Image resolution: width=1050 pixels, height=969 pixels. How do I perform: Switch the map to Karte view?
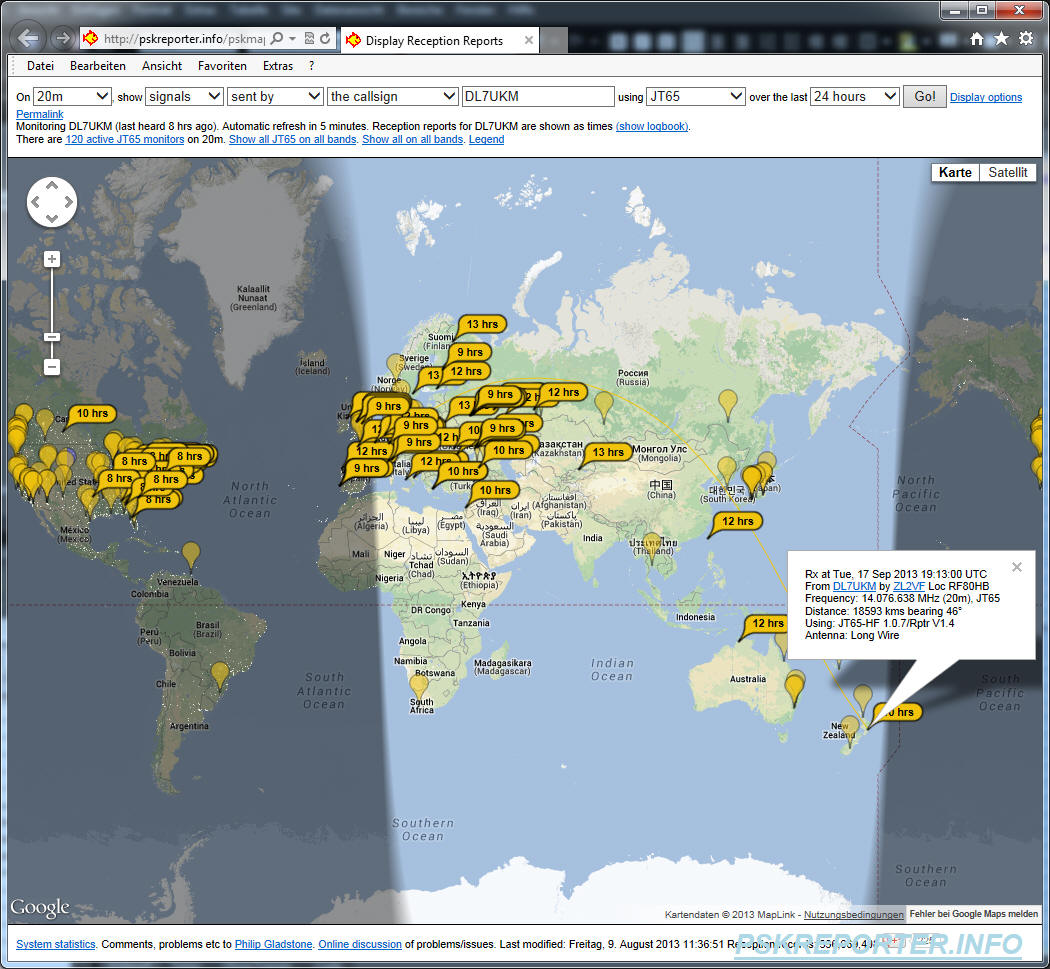pos(955,172)
